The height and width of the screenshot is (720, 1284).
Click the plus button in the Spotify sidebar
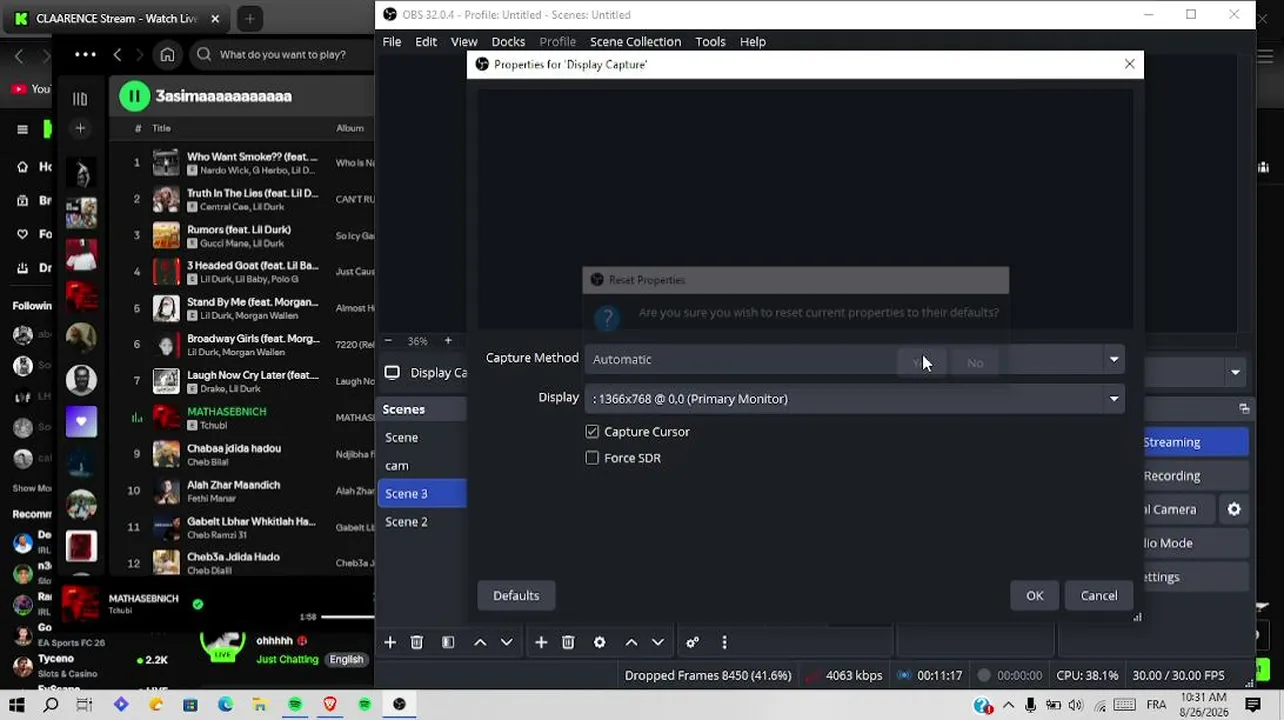[x=80, y=128]
